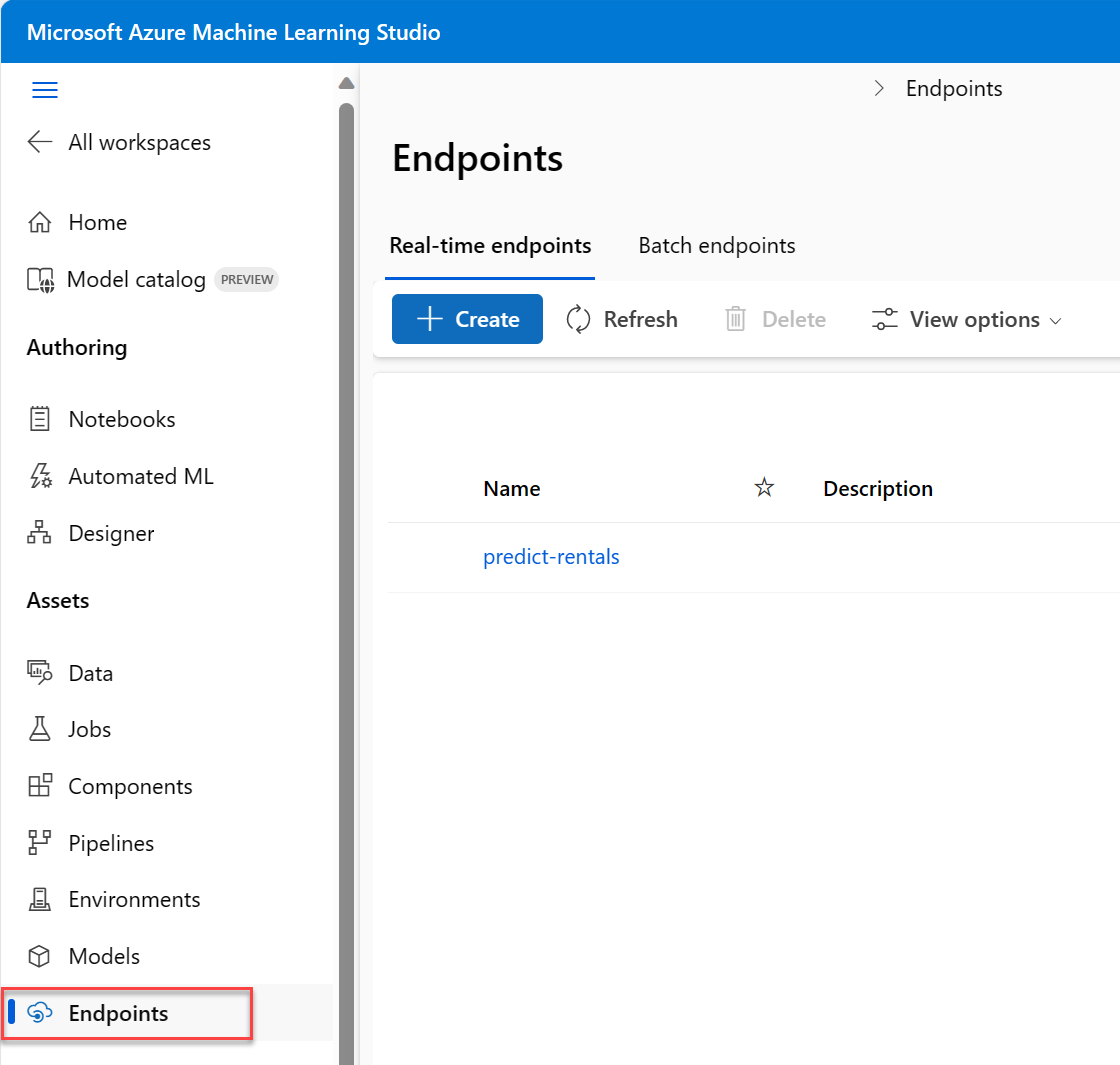Open the Model catalog icon

click(x=40, y=280)
